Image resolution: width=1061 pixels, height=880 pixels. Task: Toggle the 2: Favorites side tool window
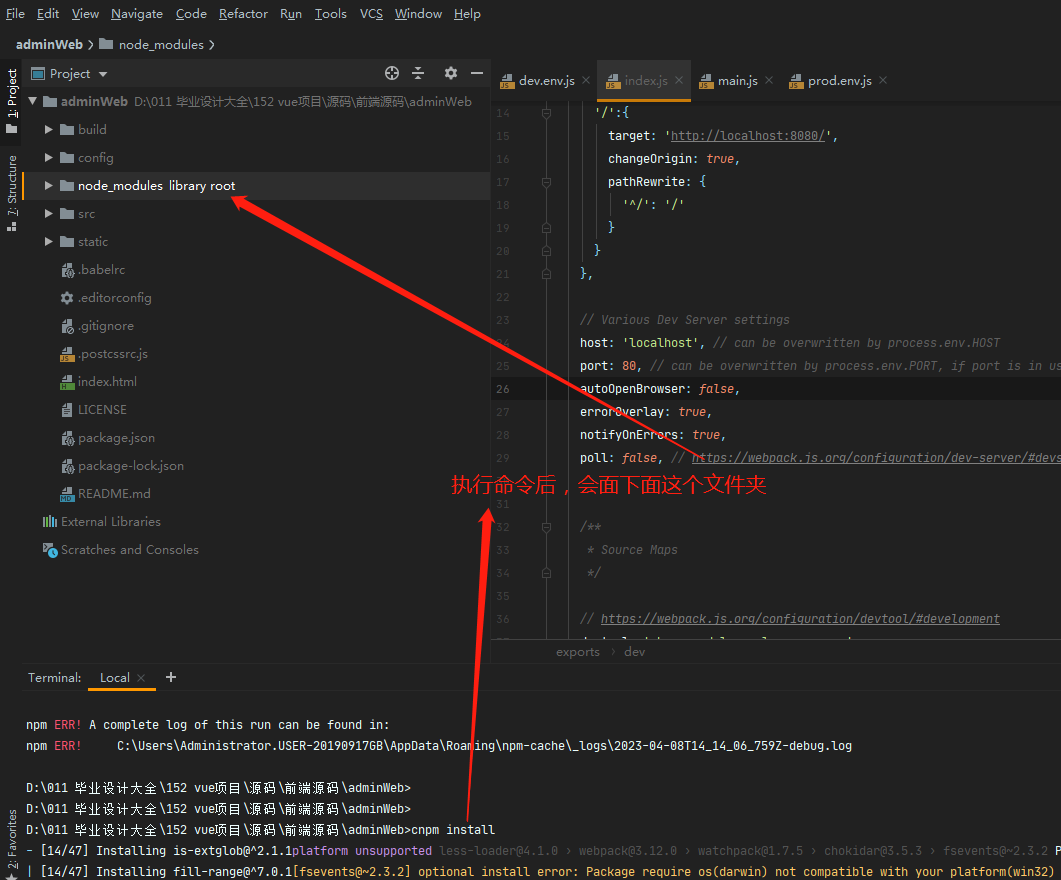pos(12,843)
